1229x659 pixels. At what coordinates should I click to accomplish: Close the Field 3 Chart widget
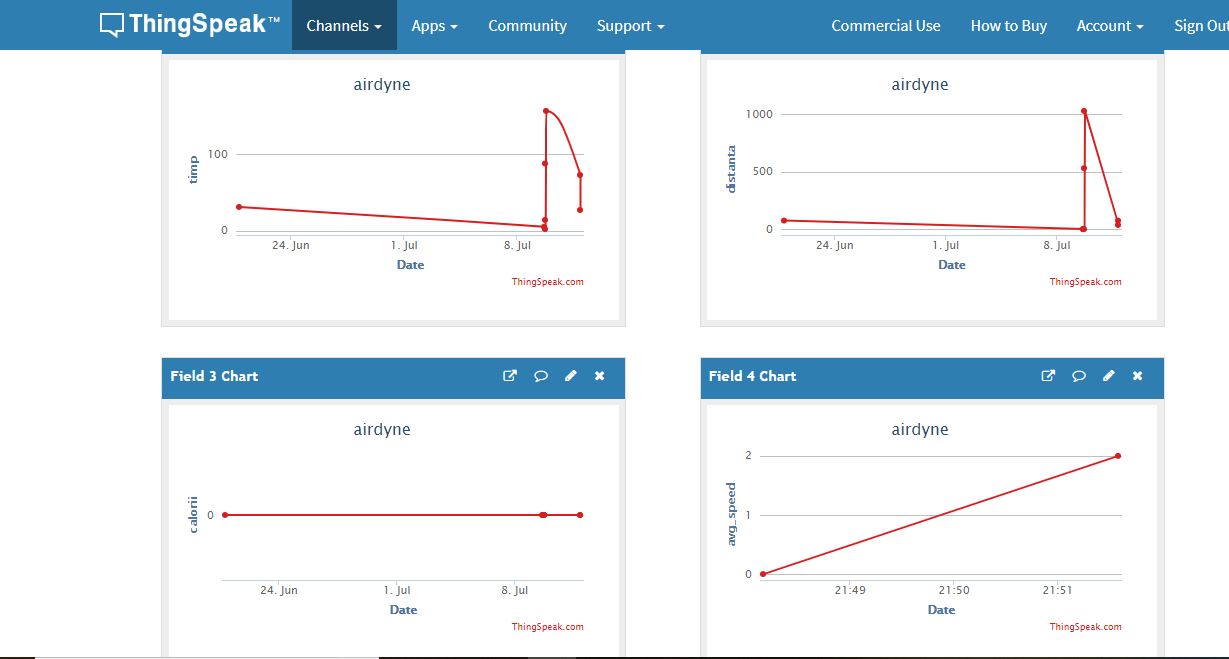click(x=600, y=376)
